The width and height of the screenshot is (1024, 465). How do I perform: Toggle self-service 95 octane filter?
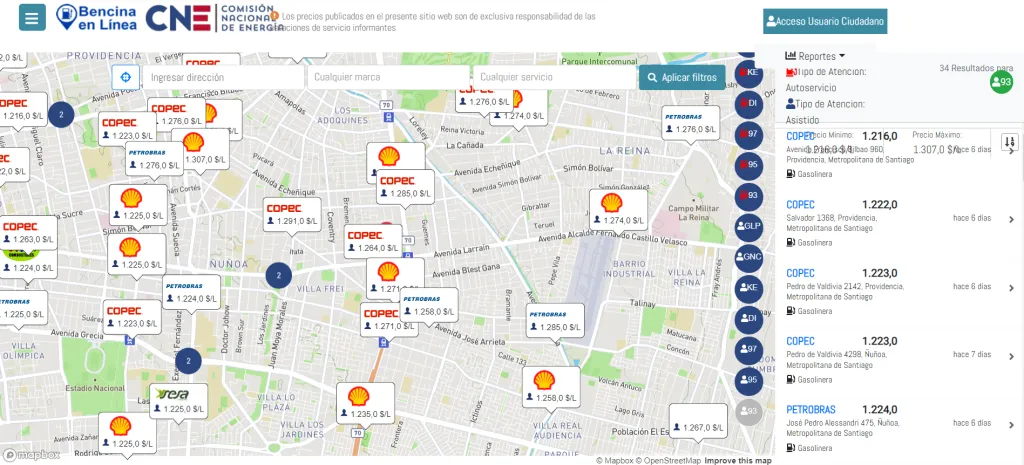(749, 165)
